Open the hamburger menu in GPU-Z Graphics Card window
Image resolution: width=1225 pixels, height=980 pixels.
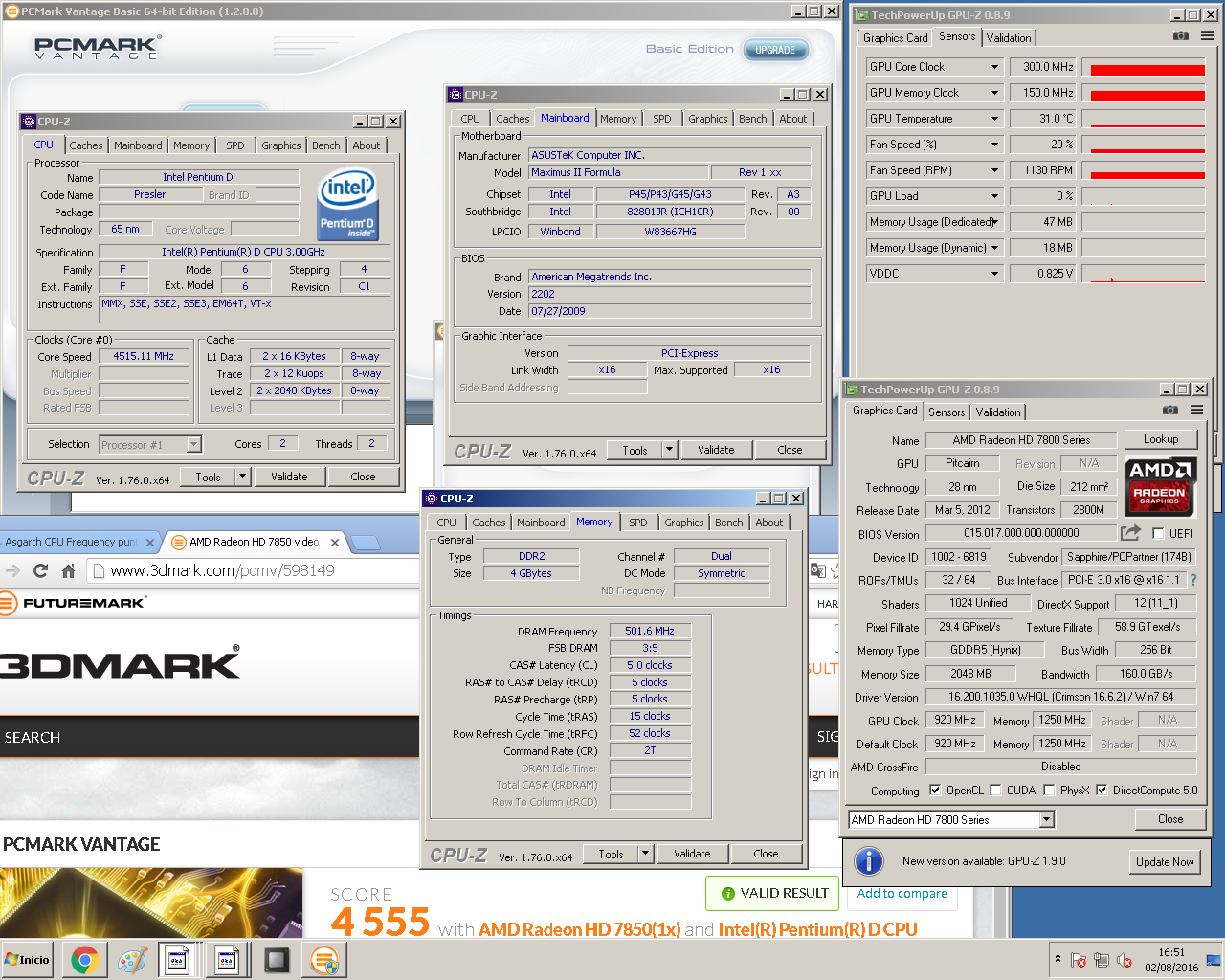coord(1196,411)
